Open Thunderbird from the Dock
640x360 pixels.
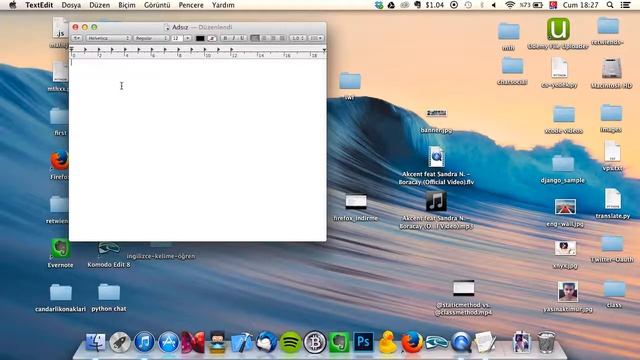coord(266,342)
